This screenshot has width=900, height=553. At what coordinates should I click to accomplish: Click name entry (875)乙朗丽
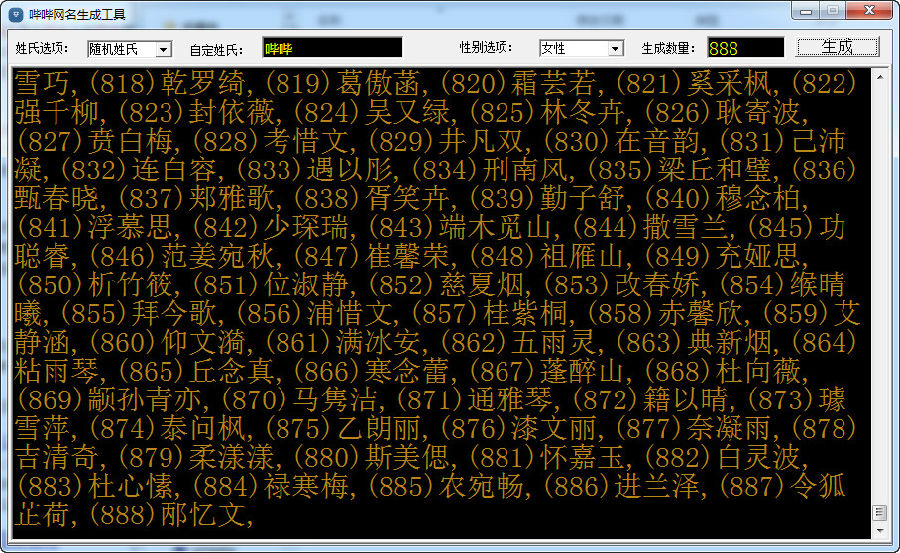tap(344, 429)
